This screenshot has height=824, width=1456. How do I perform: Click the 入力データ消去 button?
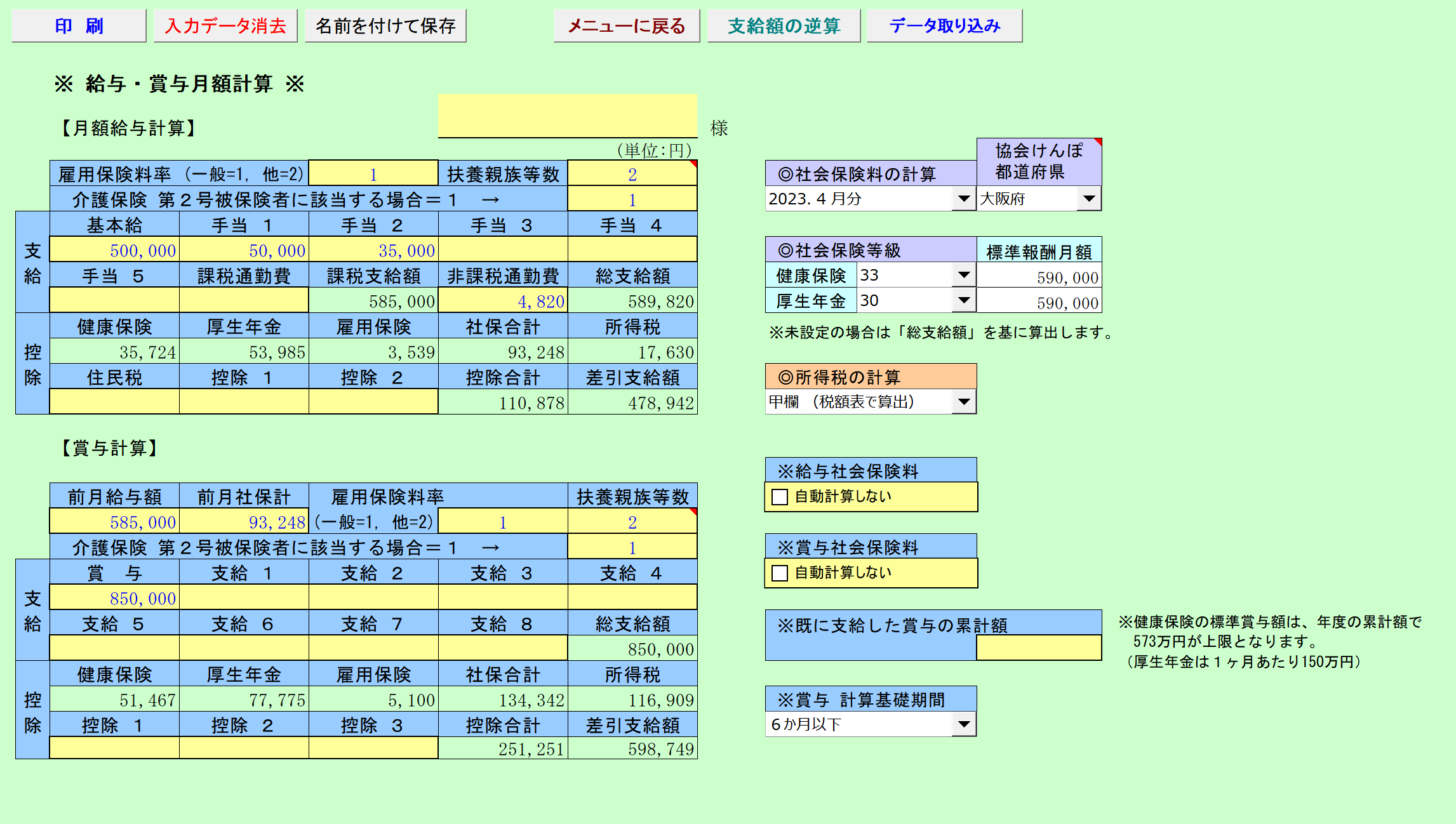point(225,26)
